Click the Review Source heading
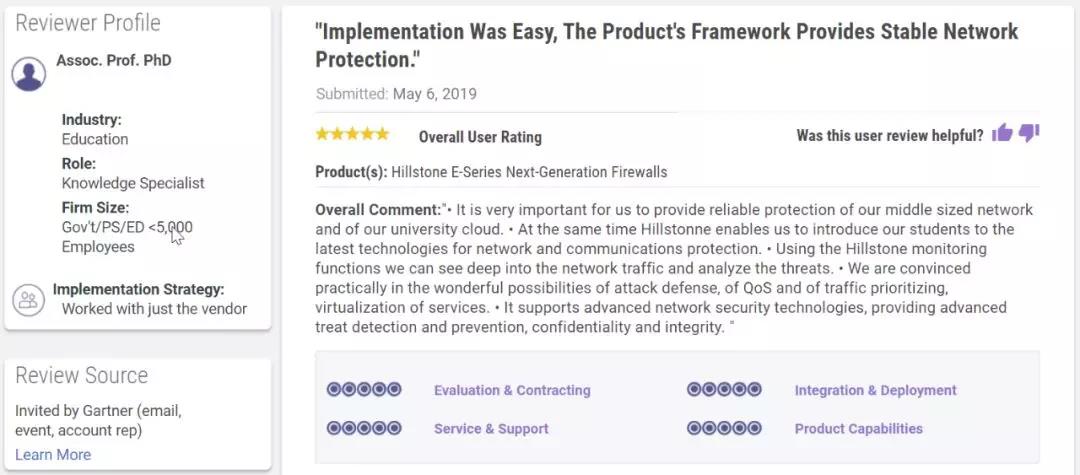This screenshot has width=1080, height=475. [81, 375]
